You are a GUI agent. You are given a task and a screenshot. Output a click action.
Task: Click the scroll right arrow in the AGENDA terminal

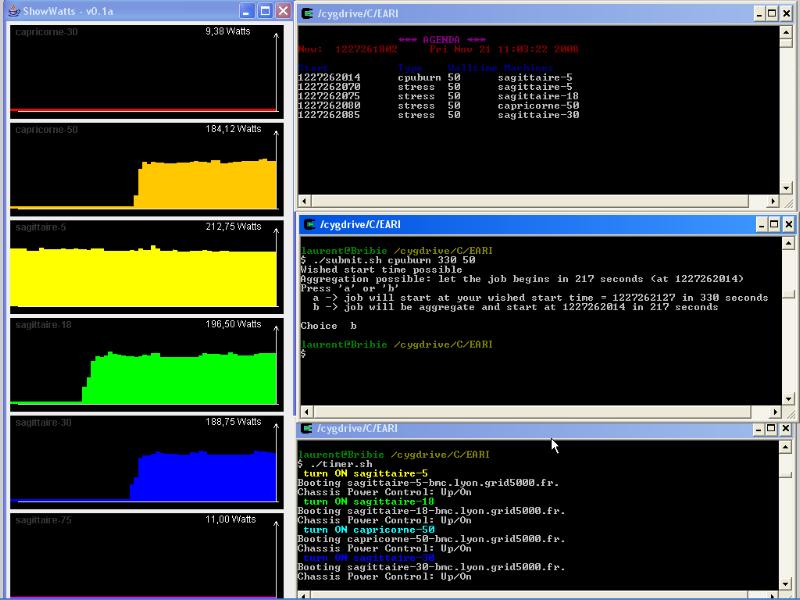click(773, 201)
